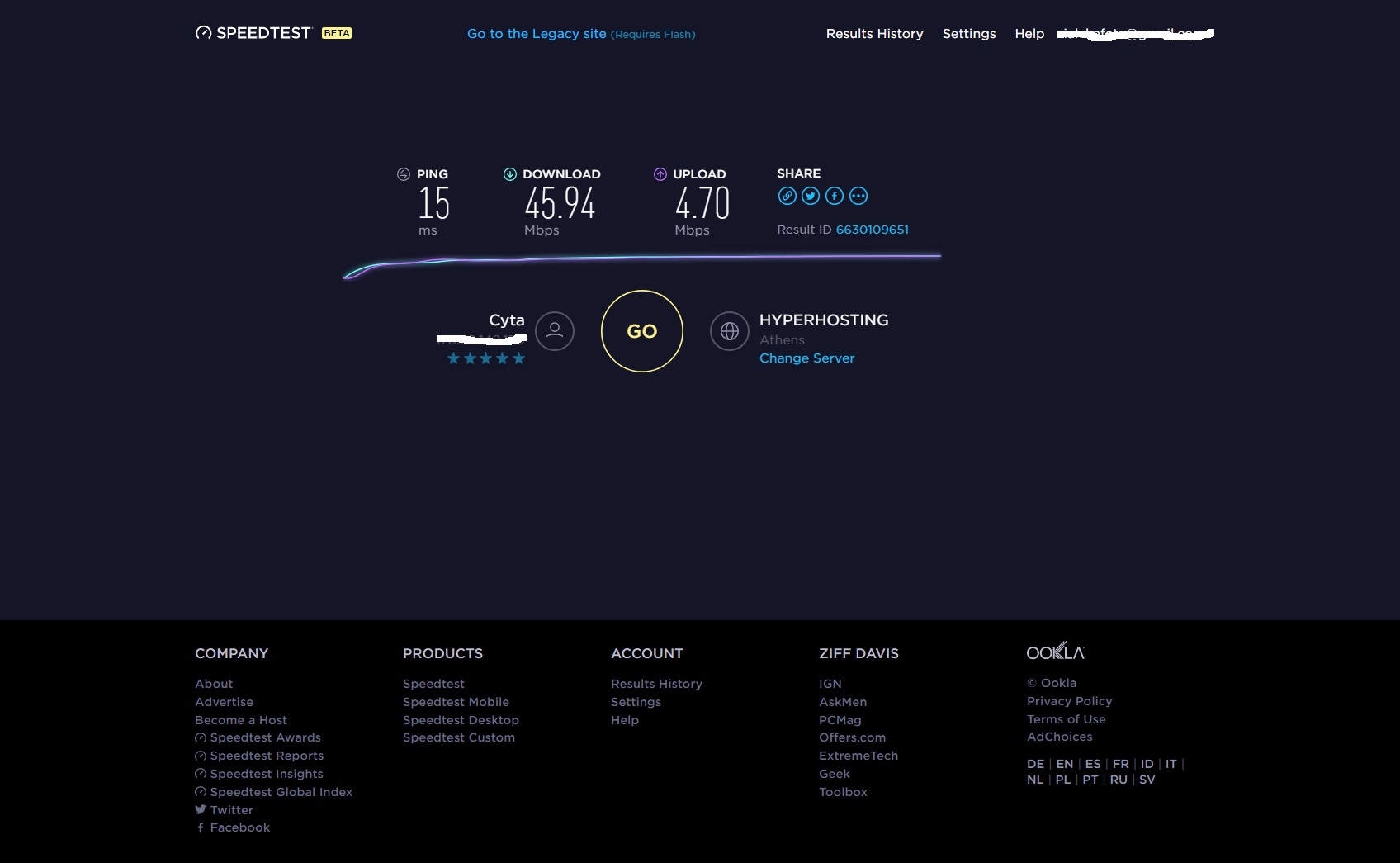Click the BETA badge next to logo
The height and width of the screenshot is (863, 1400).
point(337,33)
